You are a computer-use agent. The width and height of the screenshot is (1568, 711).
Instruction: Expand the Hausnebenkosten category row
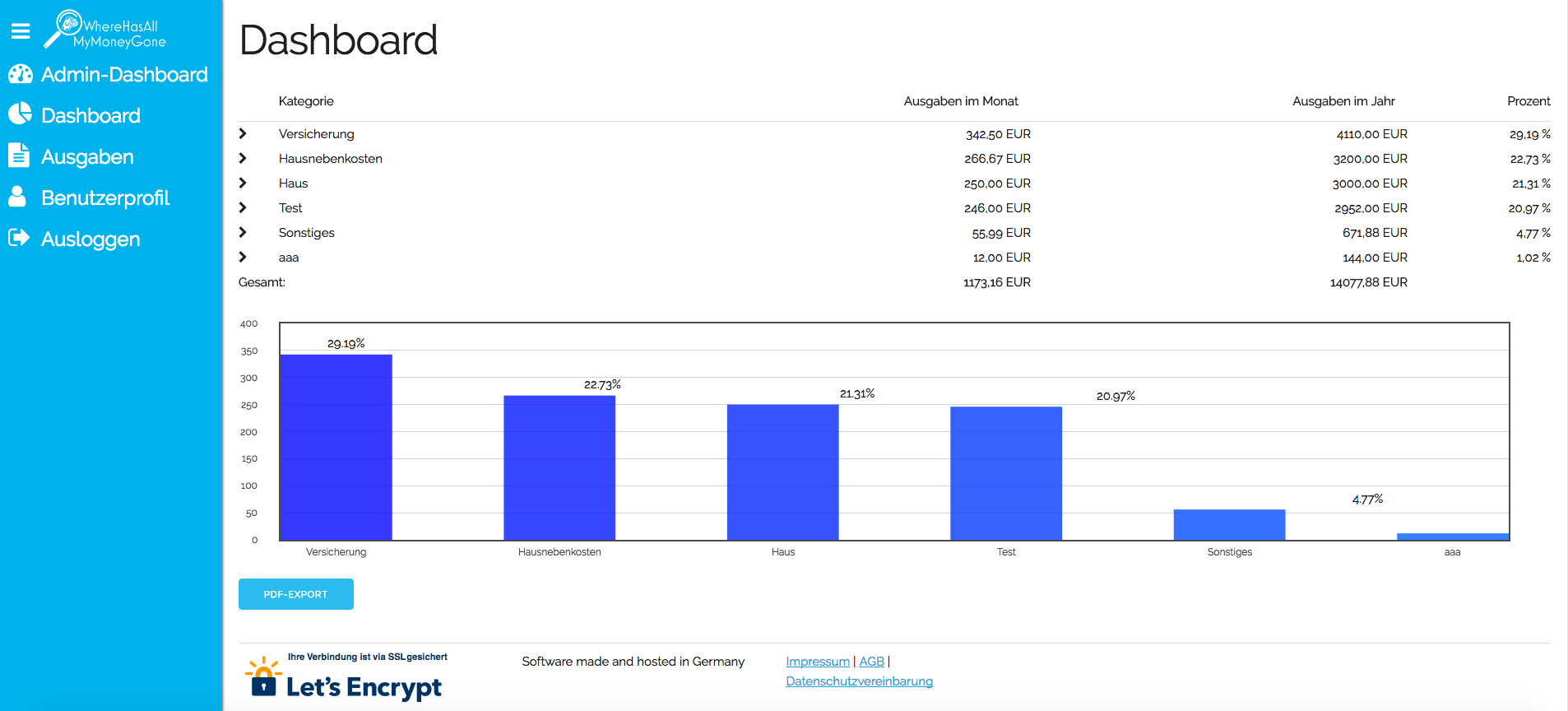click(243, 158)
